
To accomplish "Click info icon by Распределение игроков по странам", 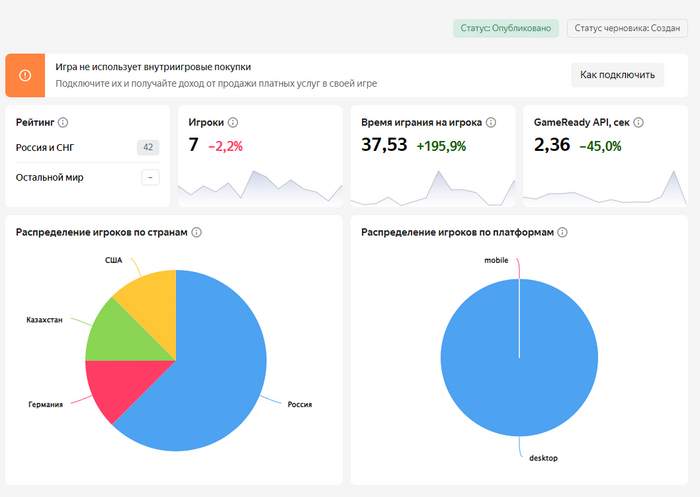I will (197, 233).
